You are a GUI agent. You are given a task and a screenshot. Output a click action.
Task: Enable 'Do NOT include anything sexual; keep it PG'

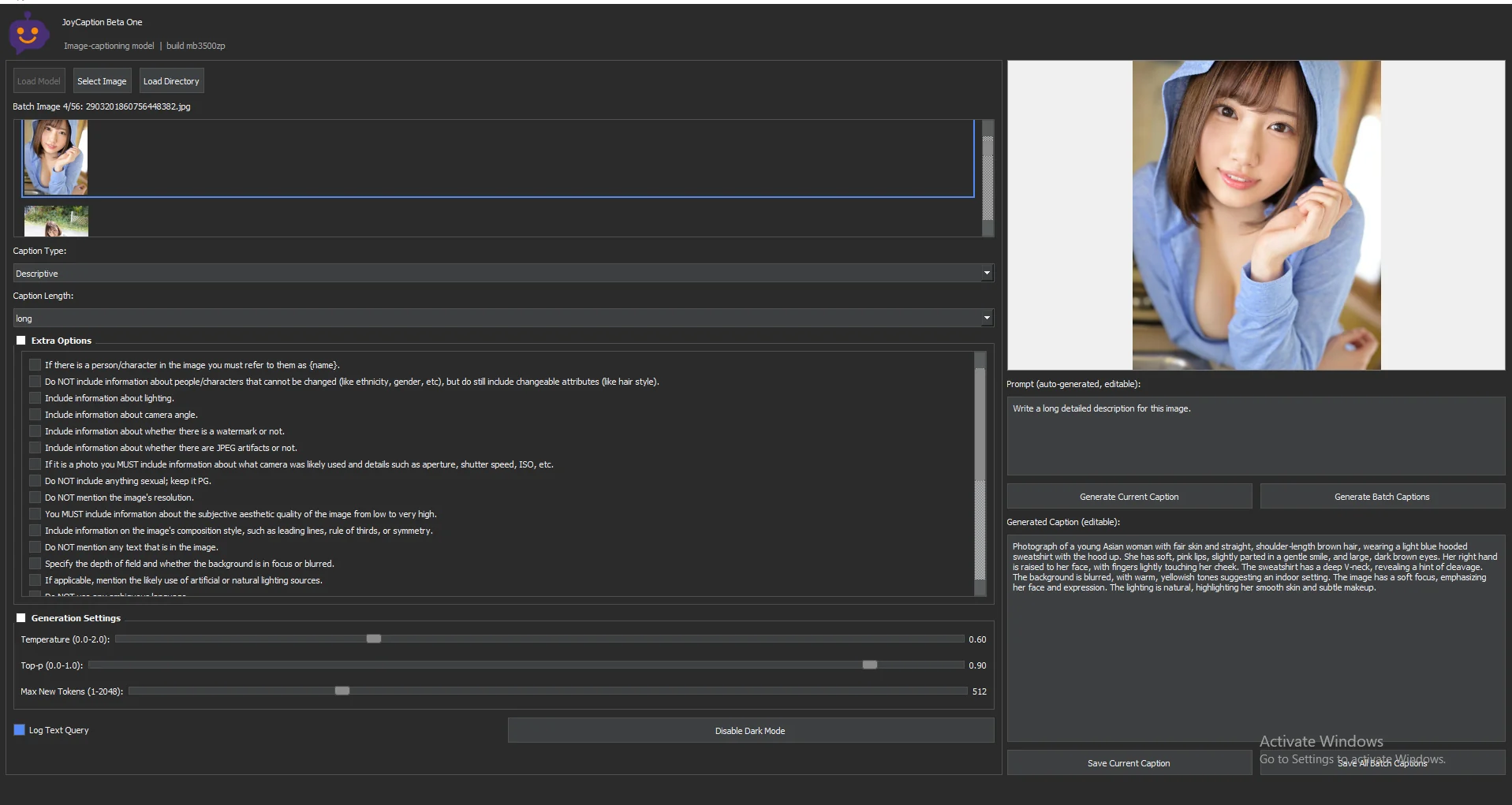[35, 481]
